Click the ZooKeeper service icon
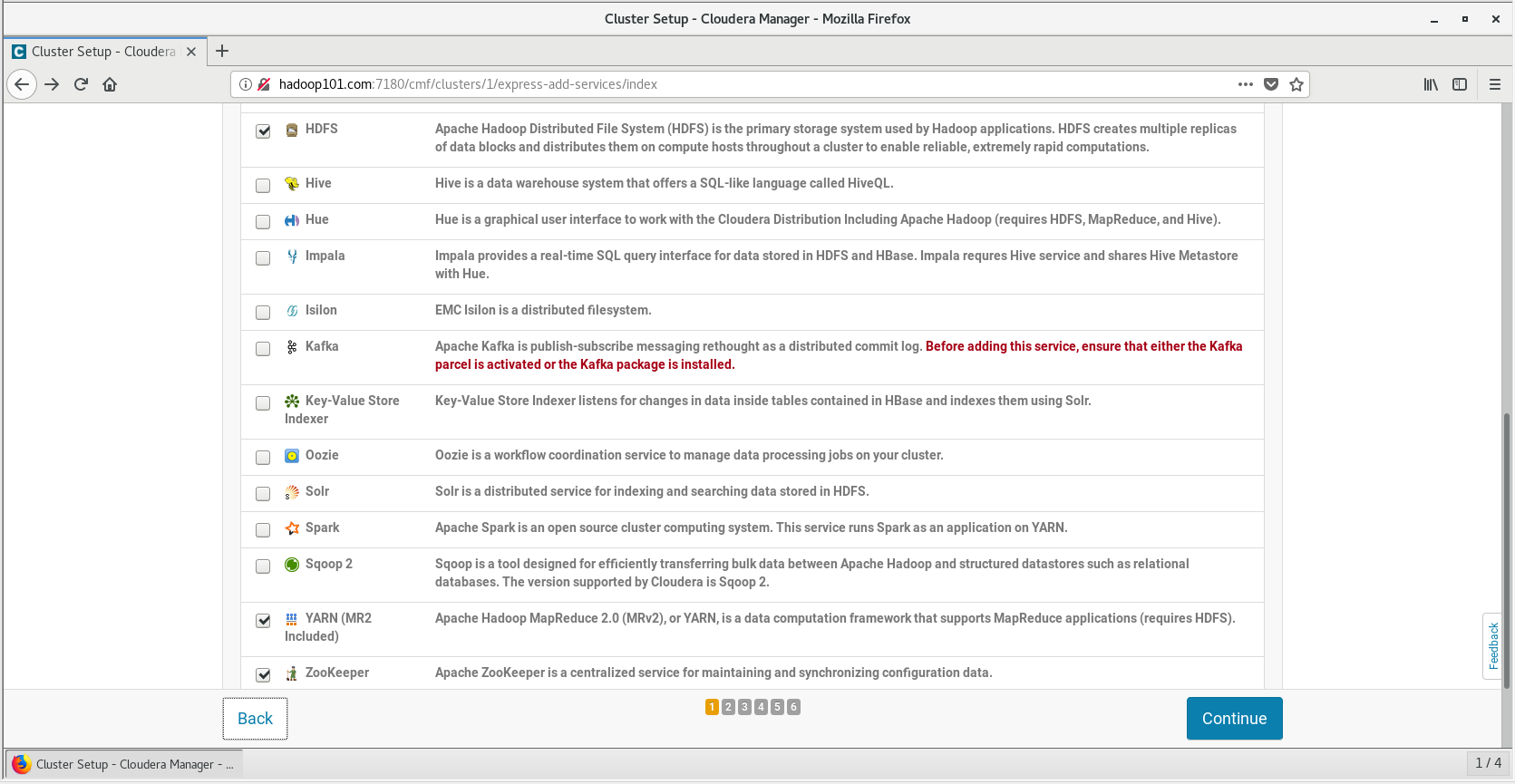The width and height of the screenshot is (1515, 784). [x=292, y=673]
